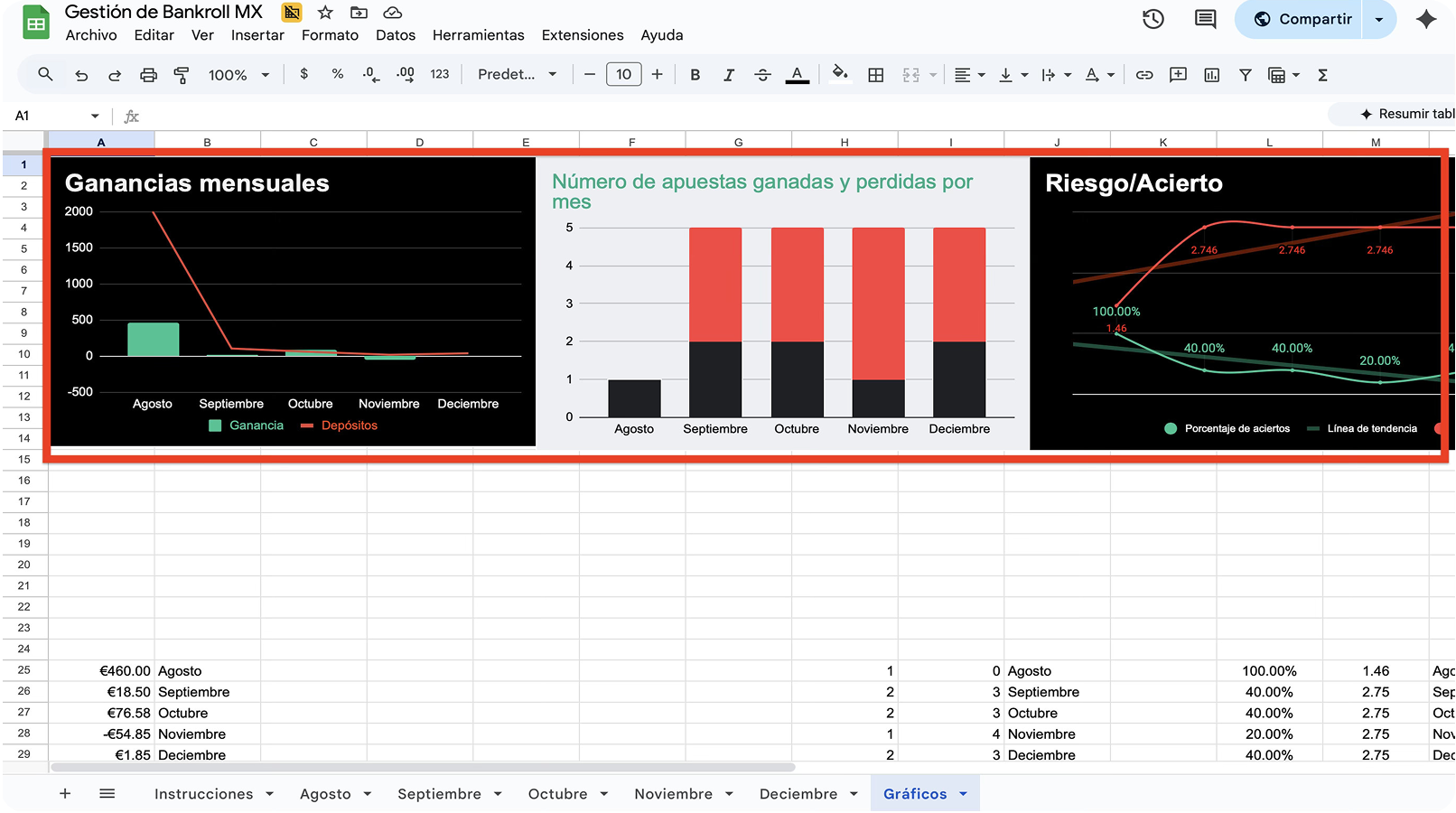This screenshot has height=813, width=1456.
Task: Click the Compartir button
Action: (x=1302, y=19)
